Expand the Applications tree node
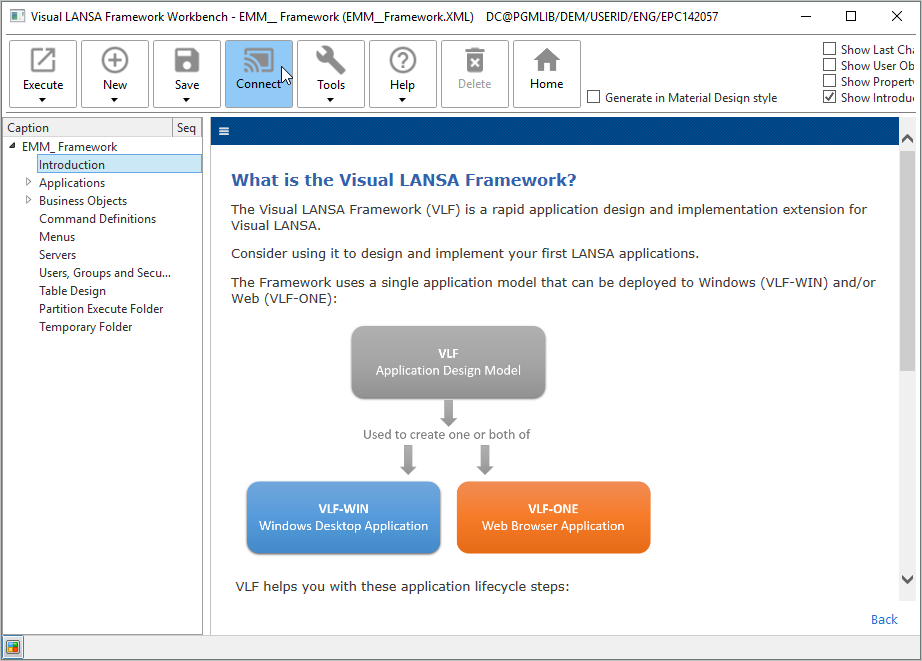922x661 pixels. (28, 182)
